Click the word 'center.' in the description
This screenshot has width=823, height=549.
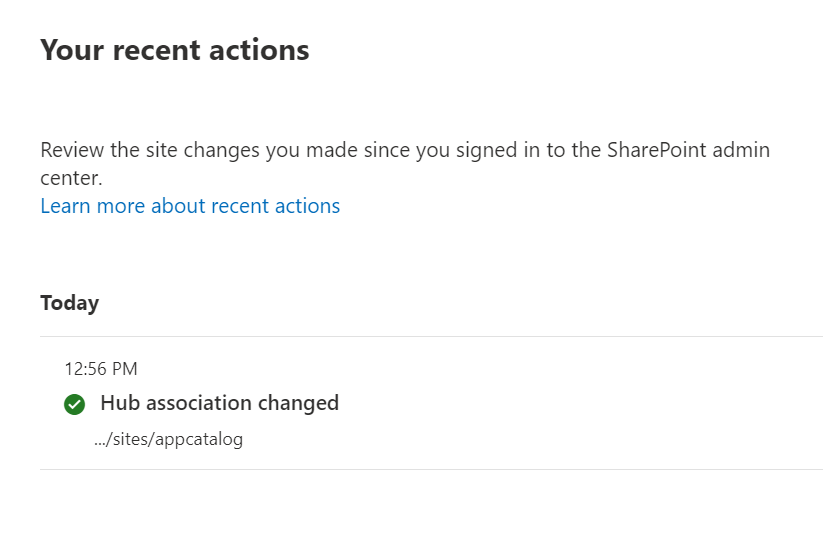pyautogui.click(x=71, y=178)
